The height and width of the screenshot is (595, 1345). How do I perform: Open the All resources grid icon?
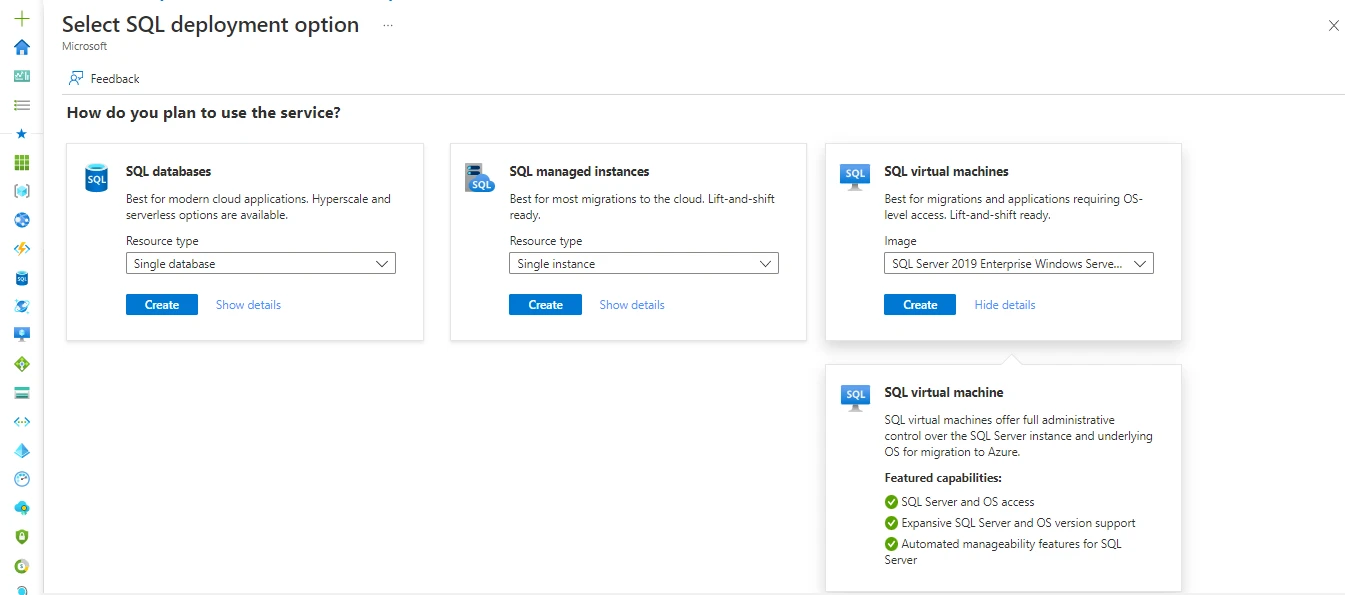coord(21,161)
